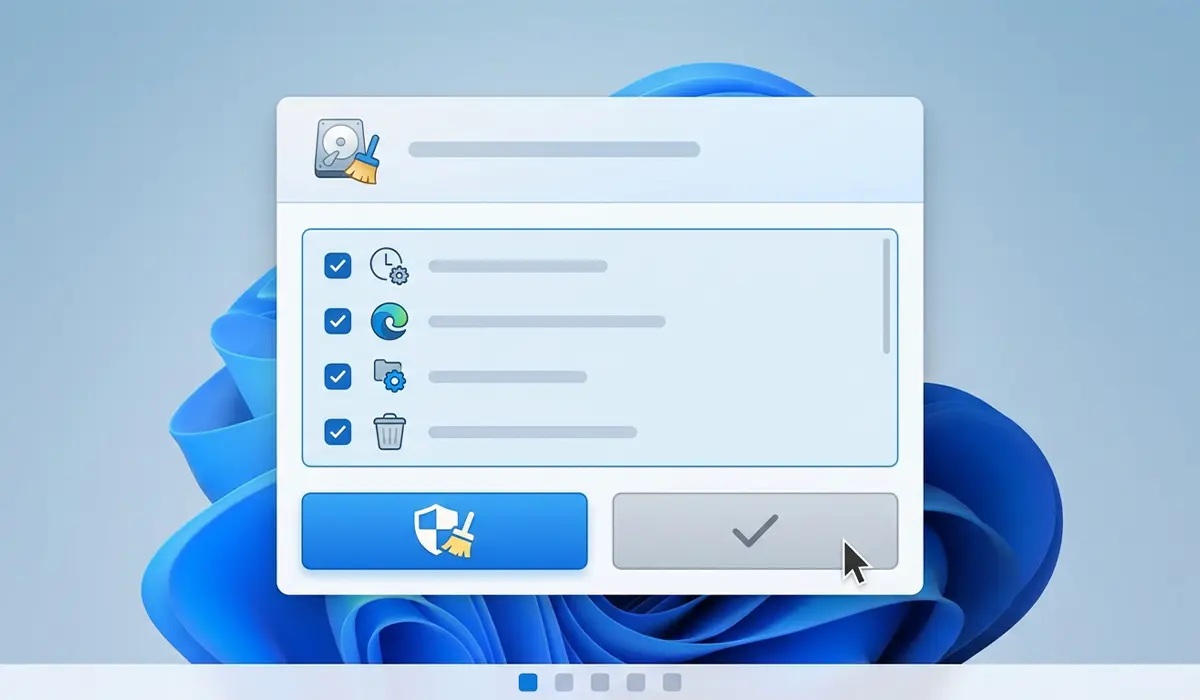Select the second taskbar dot

click(564, 682)
